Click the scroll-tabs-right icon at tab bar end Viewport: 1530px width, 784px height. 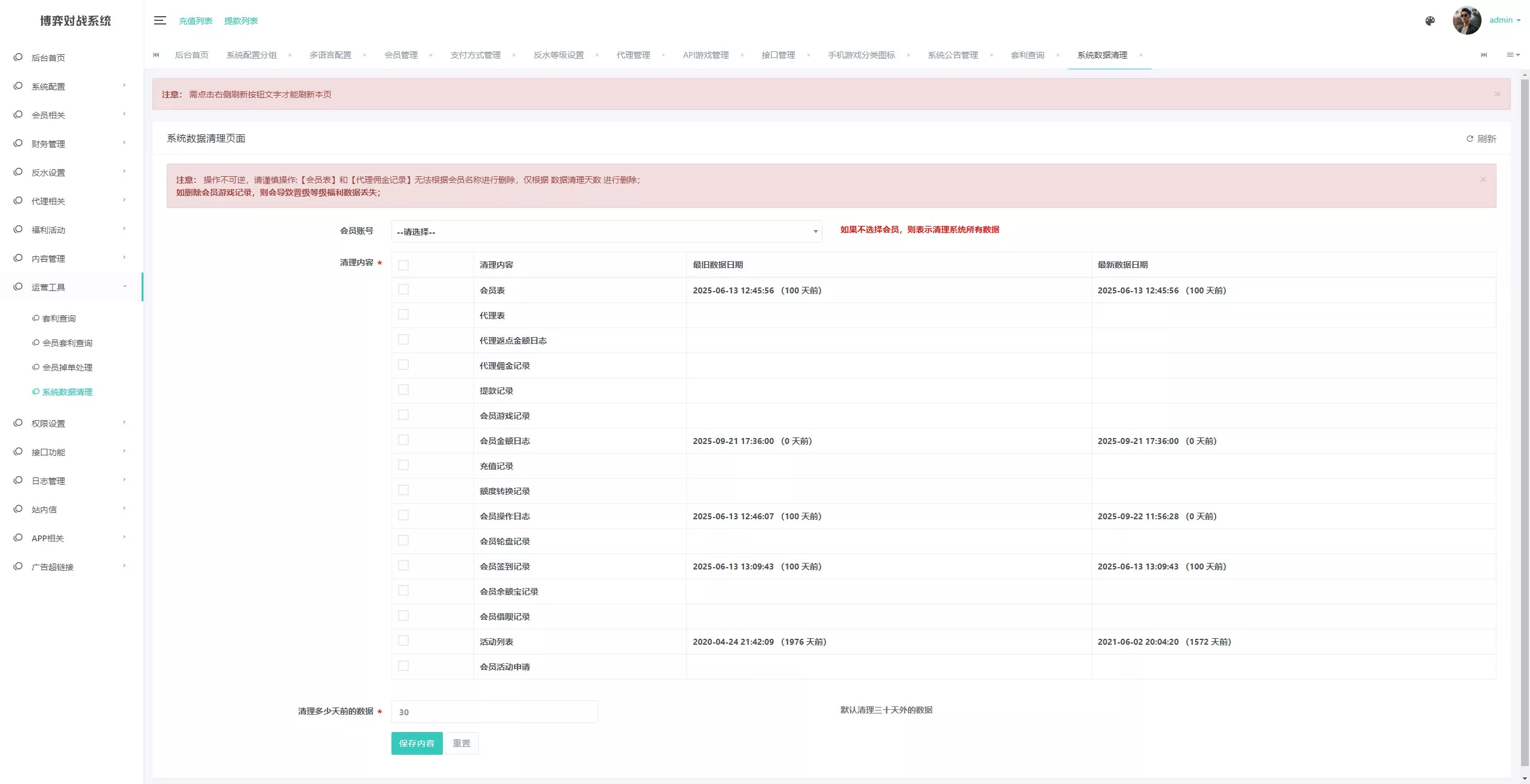1484,55
